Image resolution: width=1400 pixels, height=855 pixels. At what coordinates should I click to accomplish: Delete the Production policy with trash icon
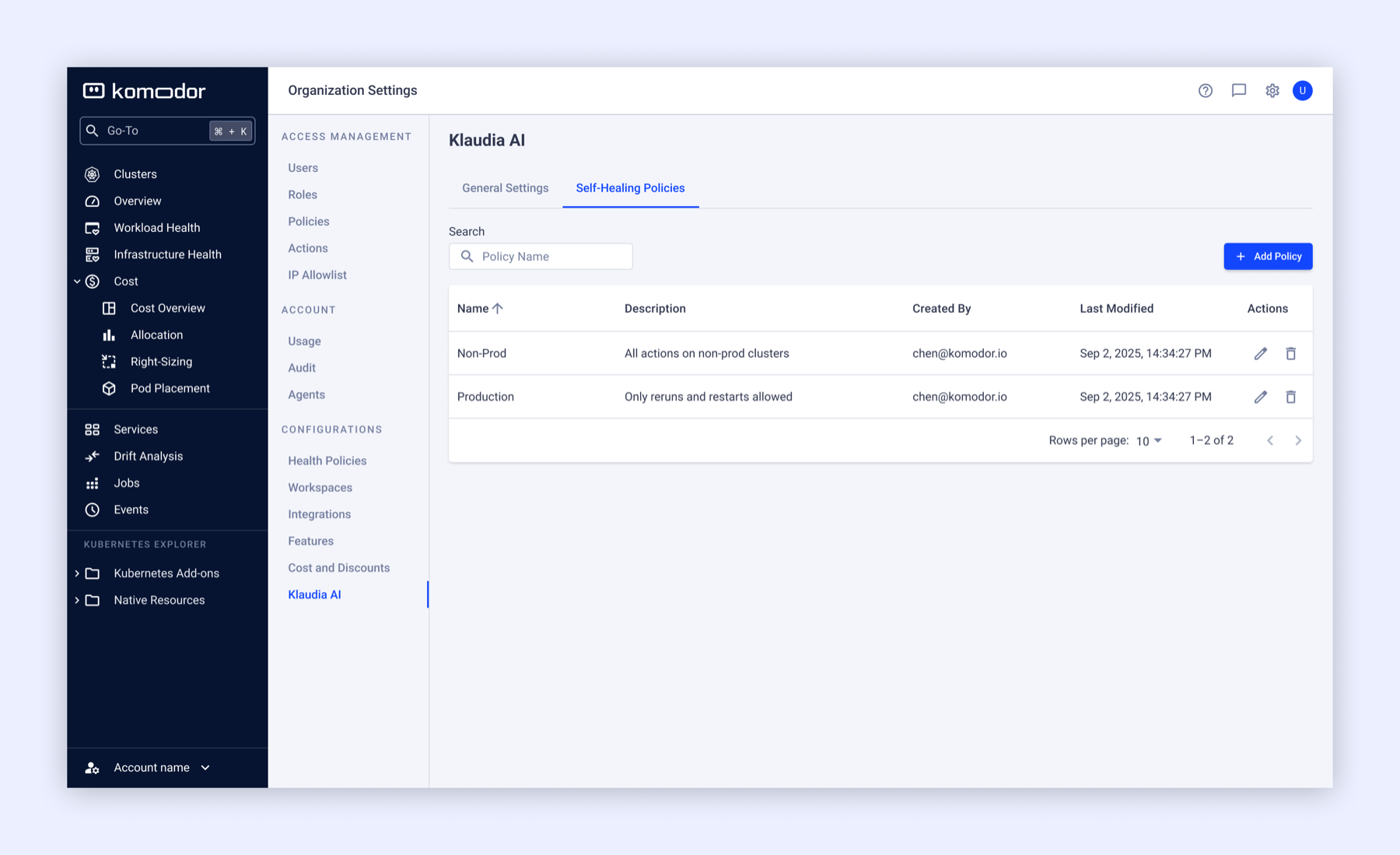pyautogui.click(x=1290, y=397)
